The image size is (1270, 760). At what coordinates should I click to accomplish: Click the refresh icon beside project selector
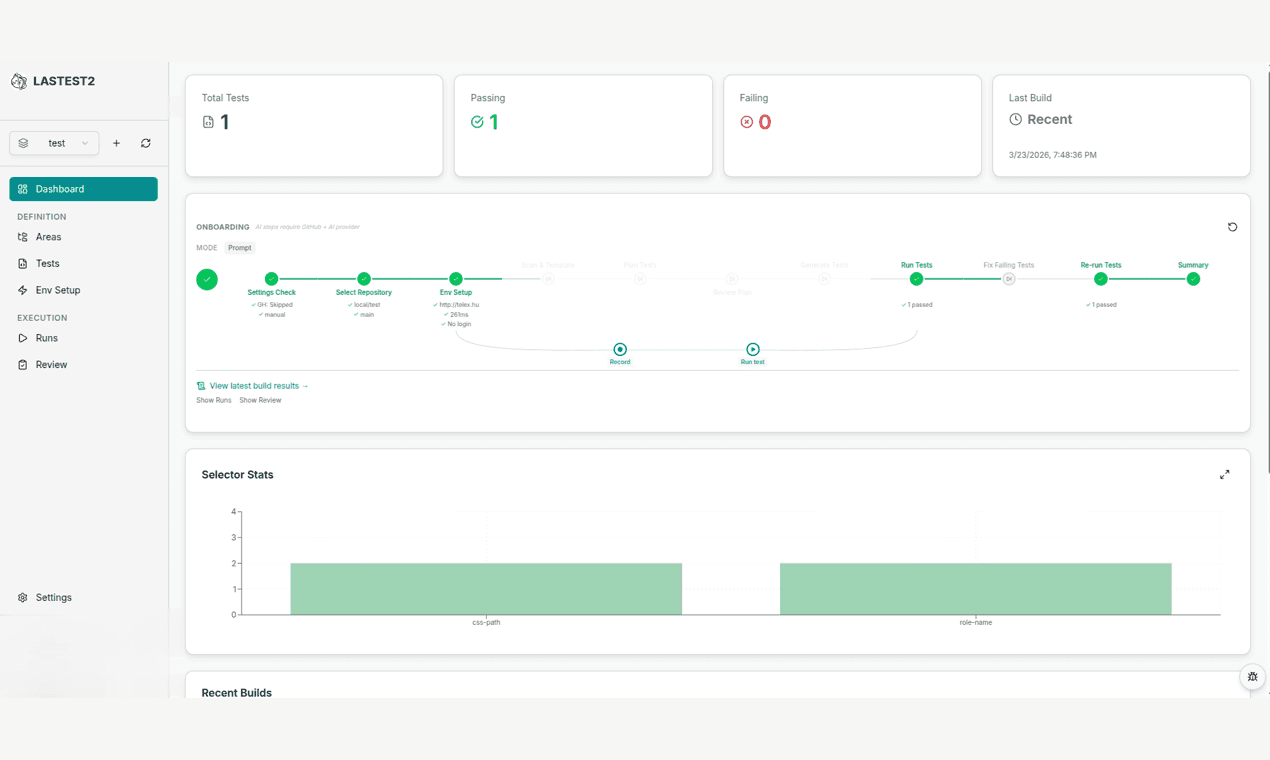(146, 143)
